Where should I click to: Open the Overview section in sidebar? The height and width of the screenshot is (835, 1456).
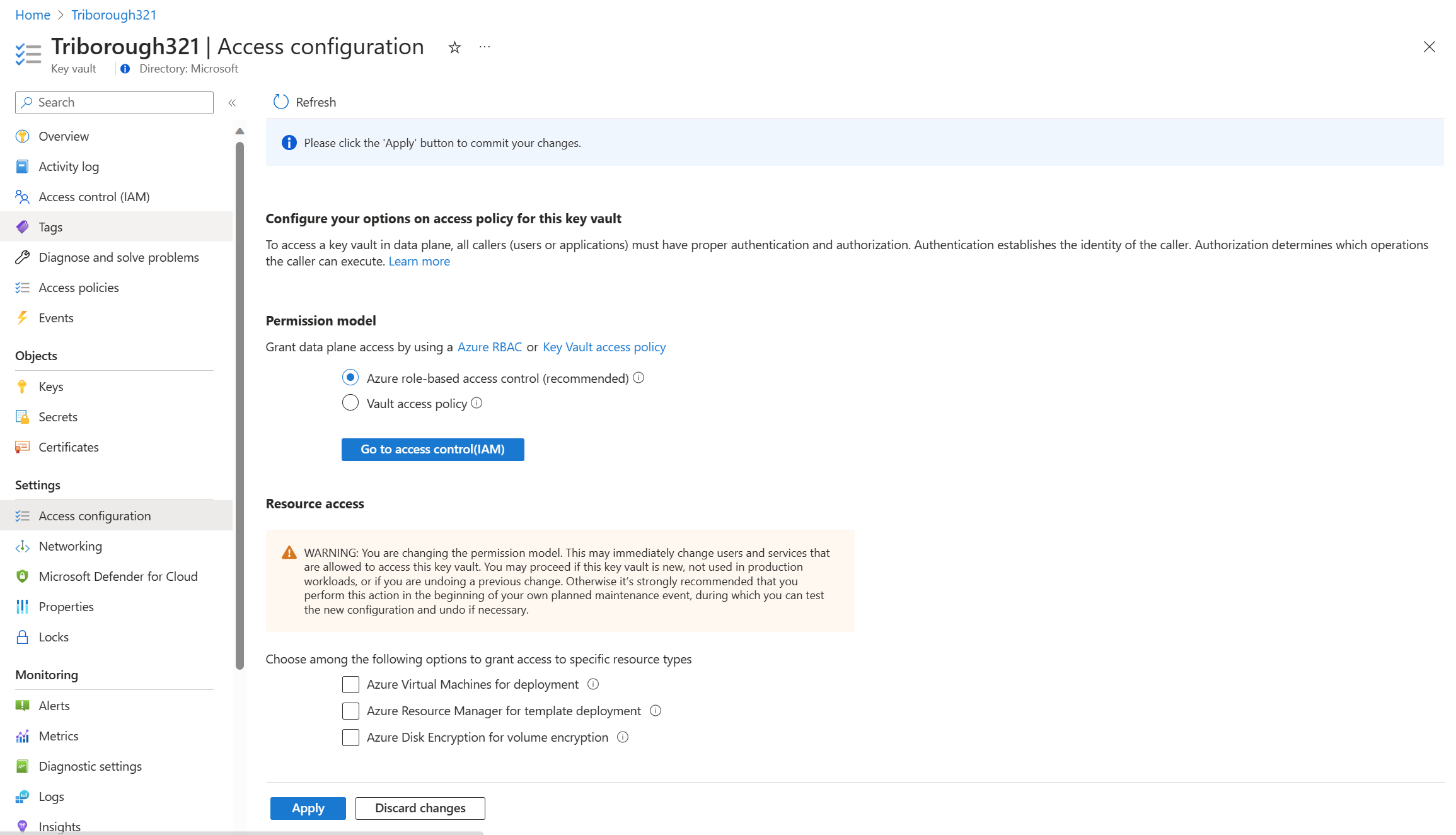(x=63, y=135)
